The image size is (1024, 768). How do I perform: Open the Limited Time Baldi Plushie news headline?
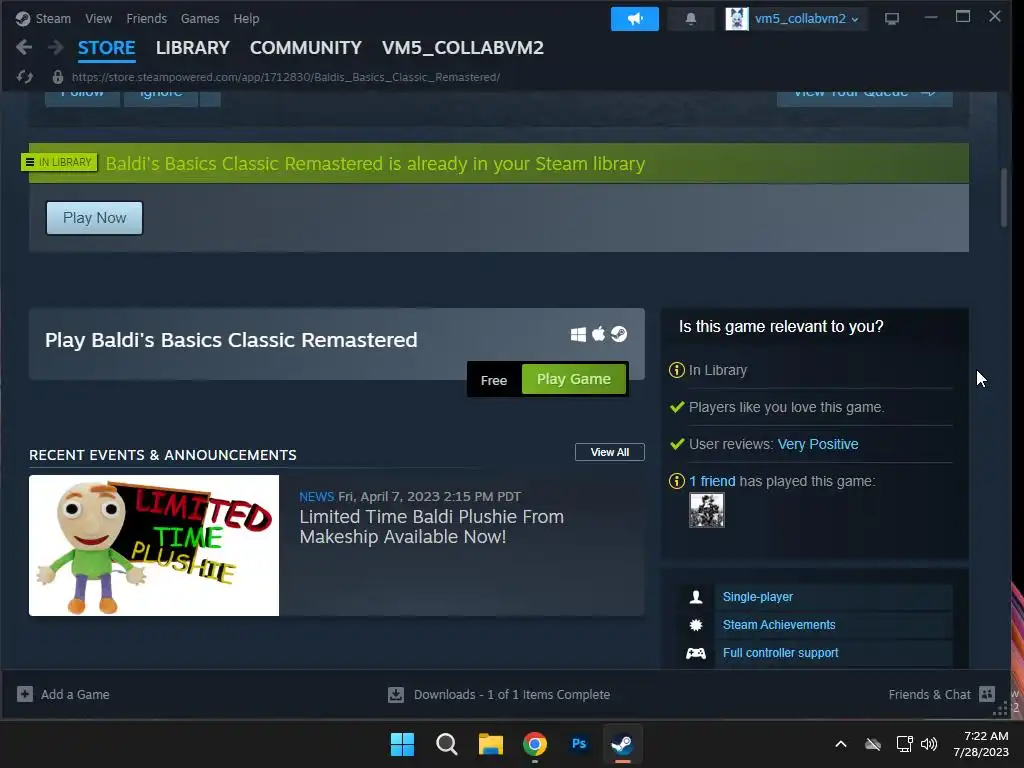(x=431, y=526)
